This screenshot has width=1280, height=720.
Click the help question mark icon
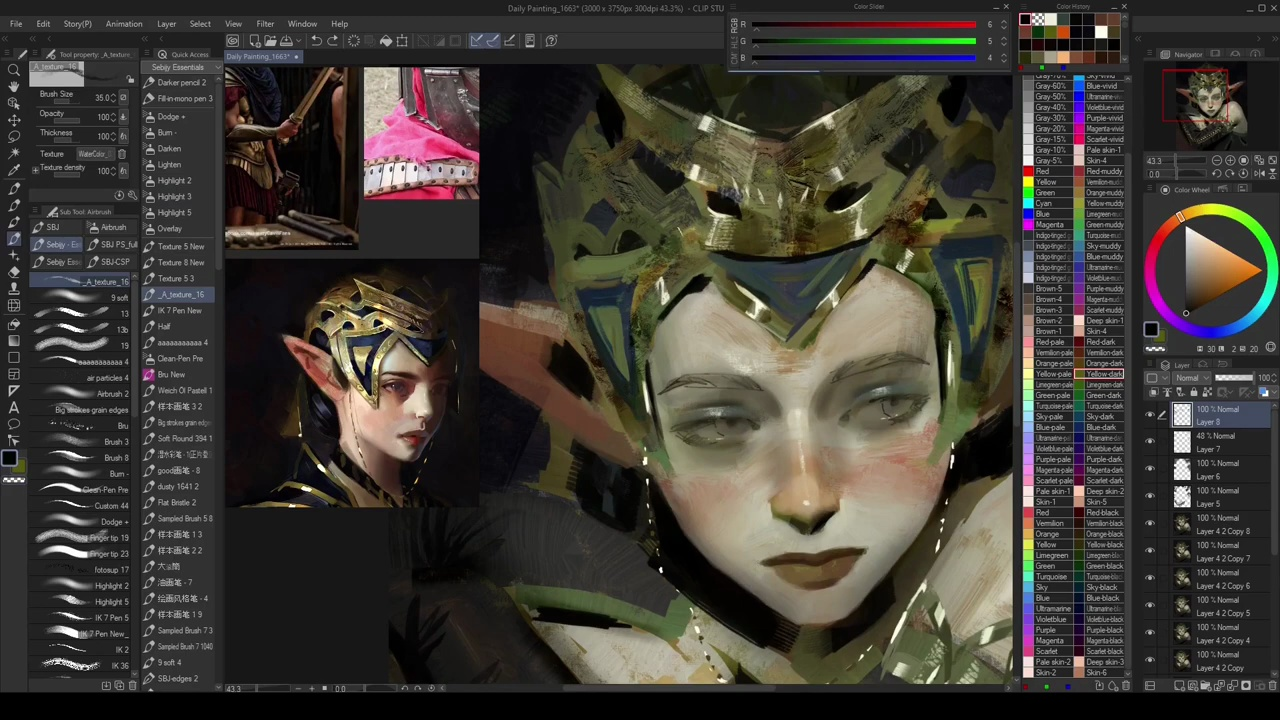pos(551,41)
